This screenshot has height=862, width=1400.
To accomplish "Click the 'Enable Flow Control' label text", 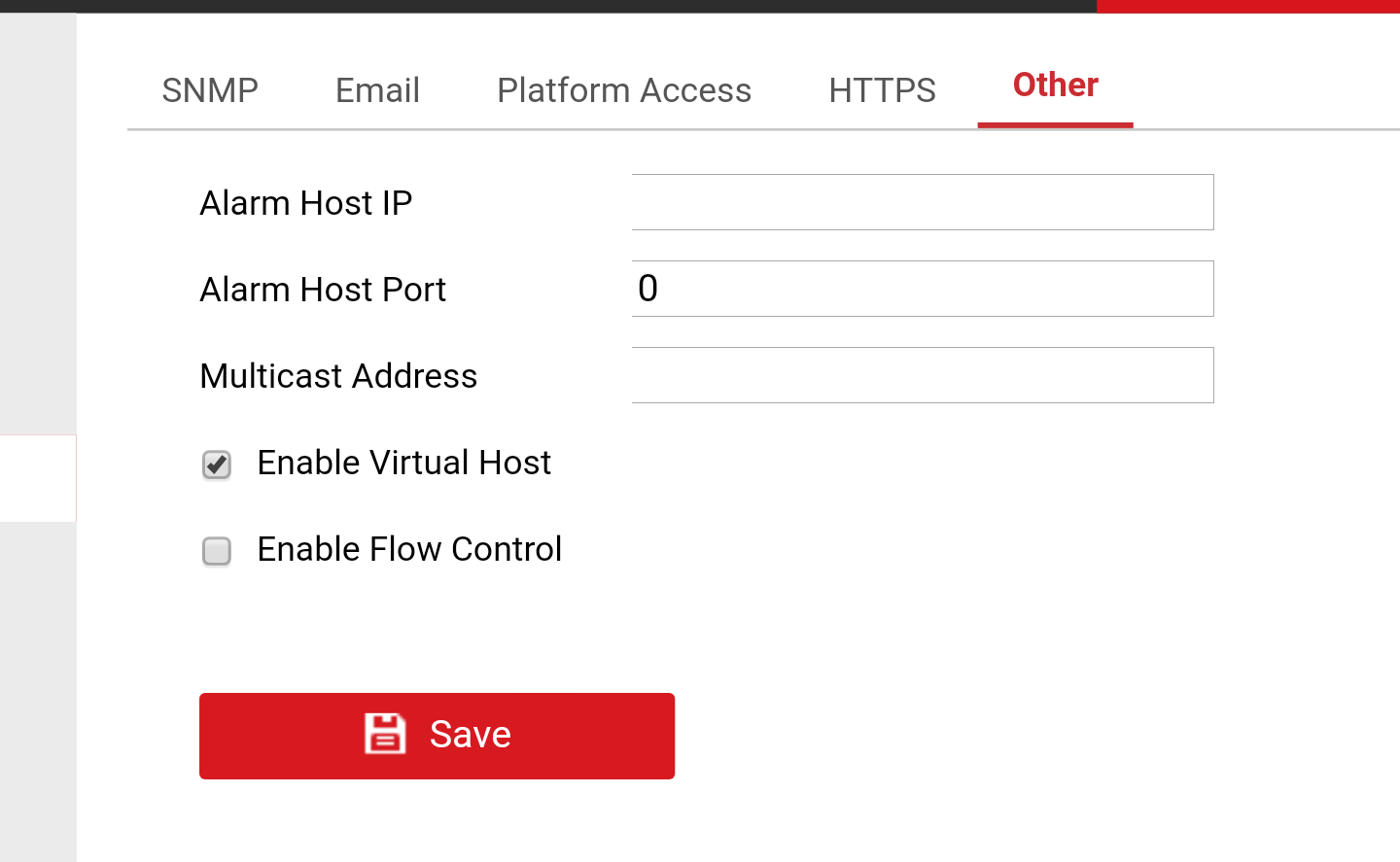I will click(409, 549).
